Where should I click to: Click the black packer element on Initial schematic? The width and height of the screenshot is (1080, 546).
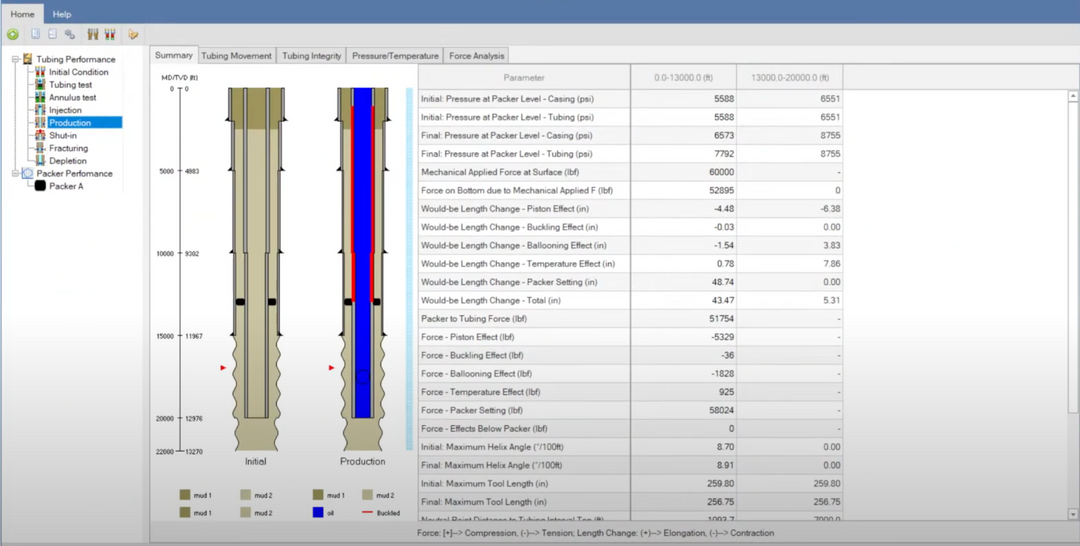pos(240,302)
